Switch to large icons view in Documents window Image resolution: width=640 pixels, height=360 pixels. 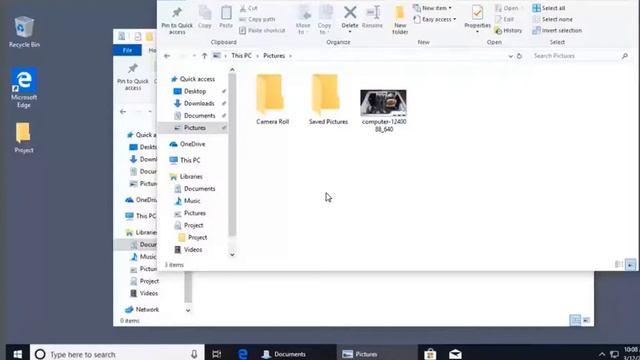[x=587, y=320]
